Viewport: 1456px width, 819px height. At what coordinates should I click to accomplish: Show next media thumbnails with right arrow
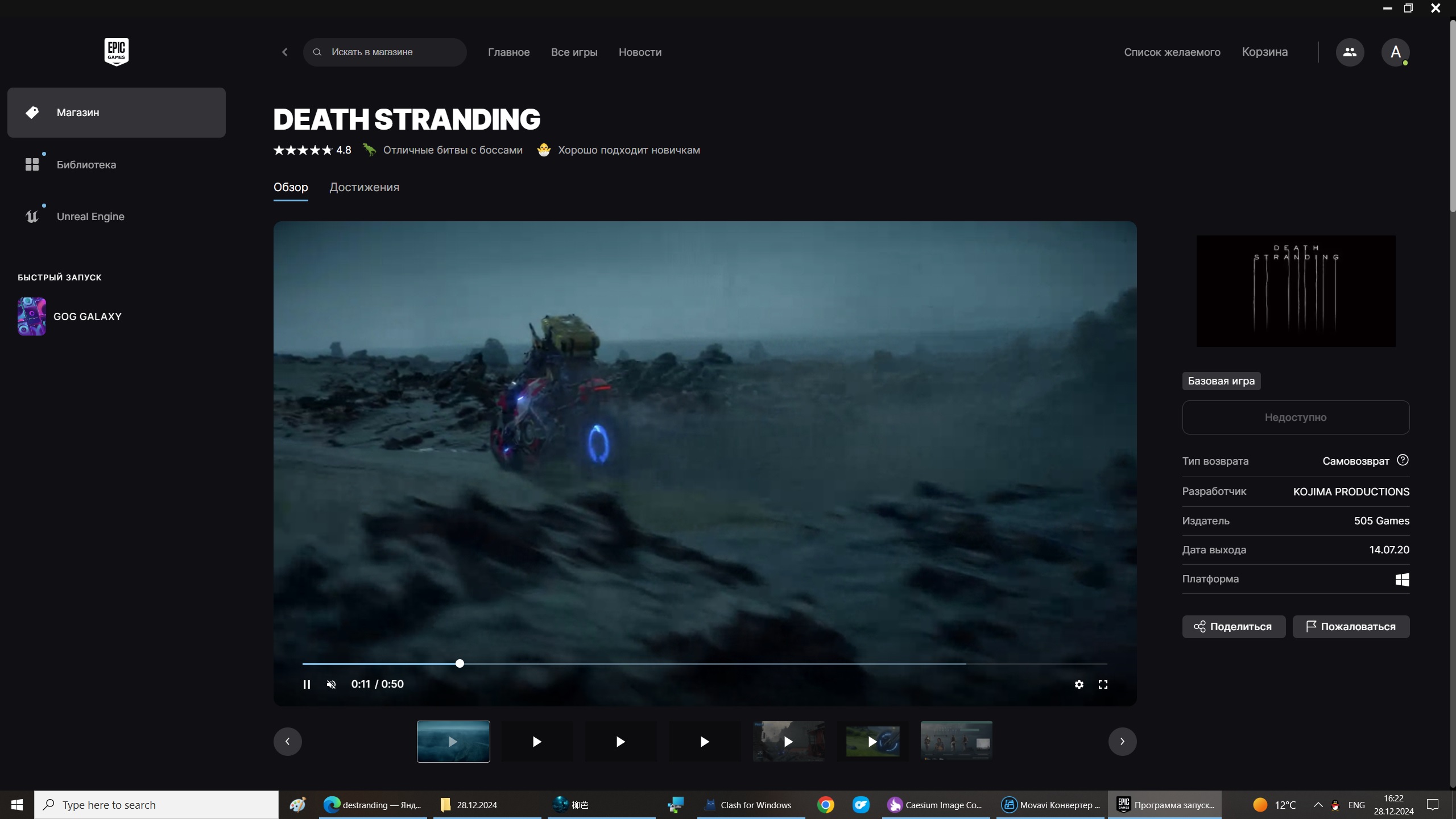click(1122, 741)
